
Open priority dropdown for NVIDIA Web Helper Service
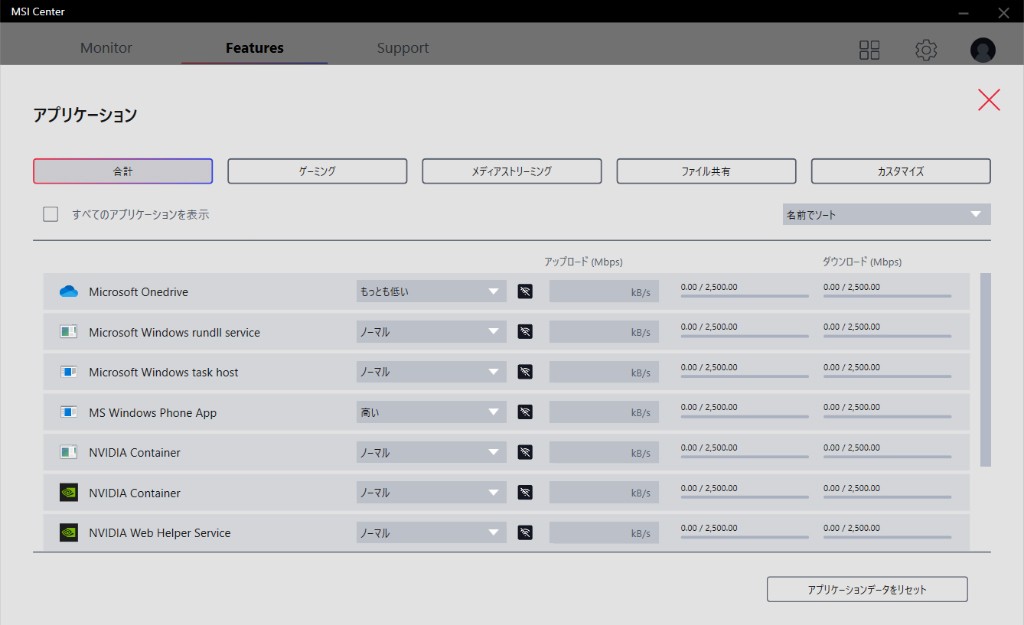coord(431,533)
